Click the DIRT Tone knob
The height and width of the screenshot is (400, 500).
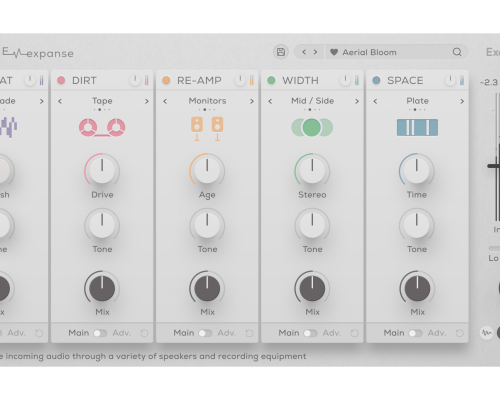coord(102,225)
